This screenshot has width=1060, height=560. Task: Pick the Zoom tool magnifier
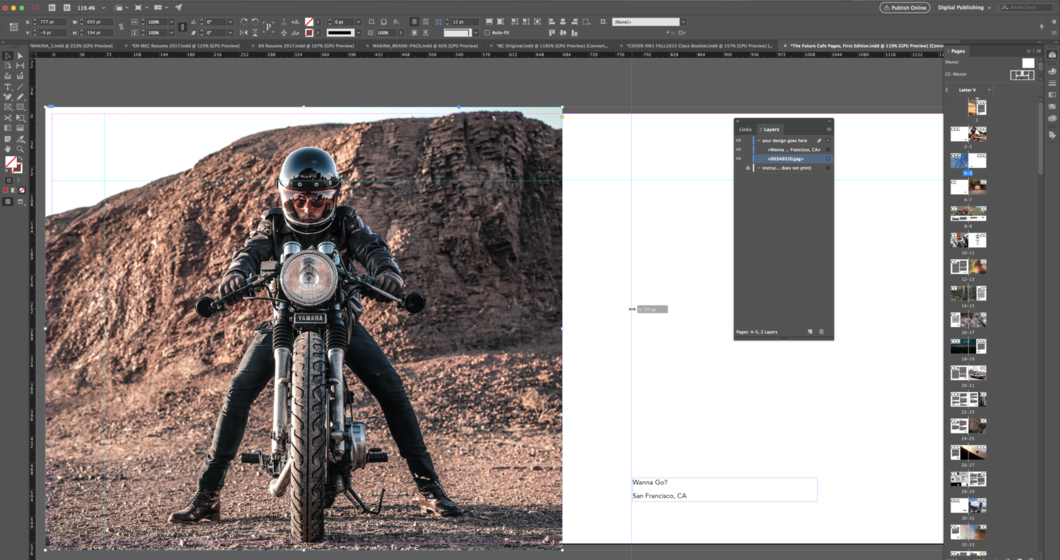tap(20, 149)
